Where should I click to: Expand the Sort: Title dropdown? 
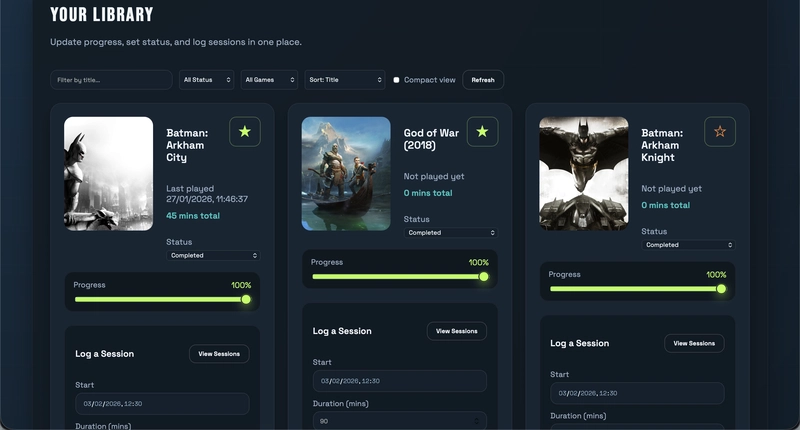pos(344,80)
